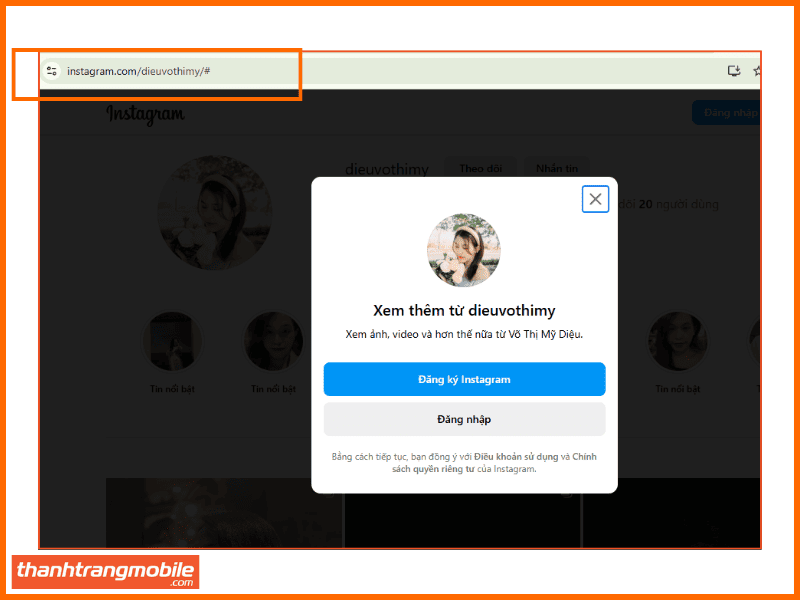Open the first post thumbnail in grid

click(x=224, y=513)
